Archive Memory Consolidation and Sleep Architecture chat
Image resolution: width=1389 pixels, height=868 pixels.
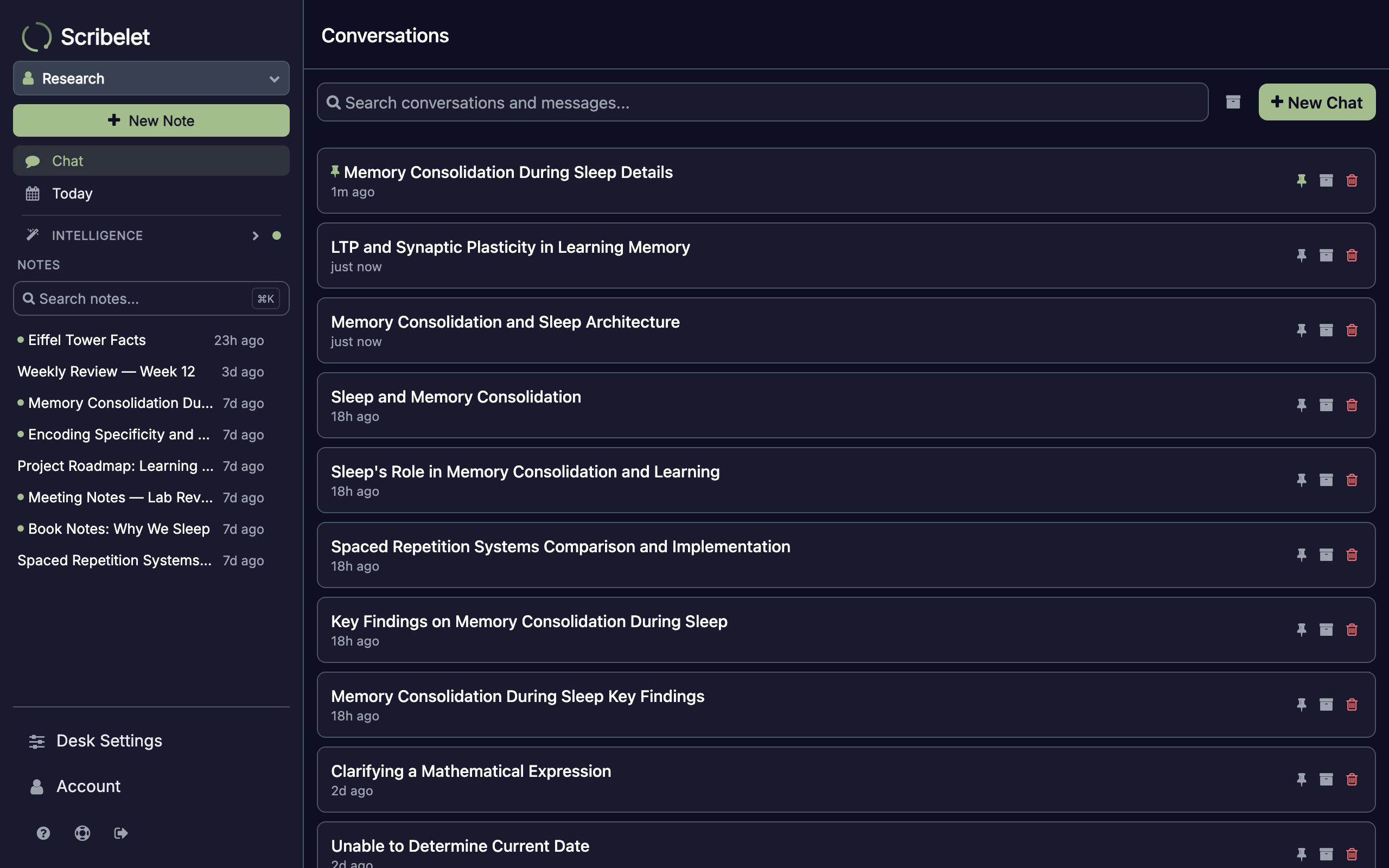1326,330
